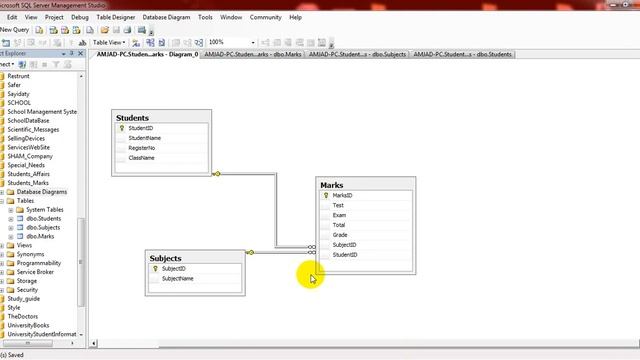Click the infinity endpoint of Students-Marks relationship

pos(311,247)
